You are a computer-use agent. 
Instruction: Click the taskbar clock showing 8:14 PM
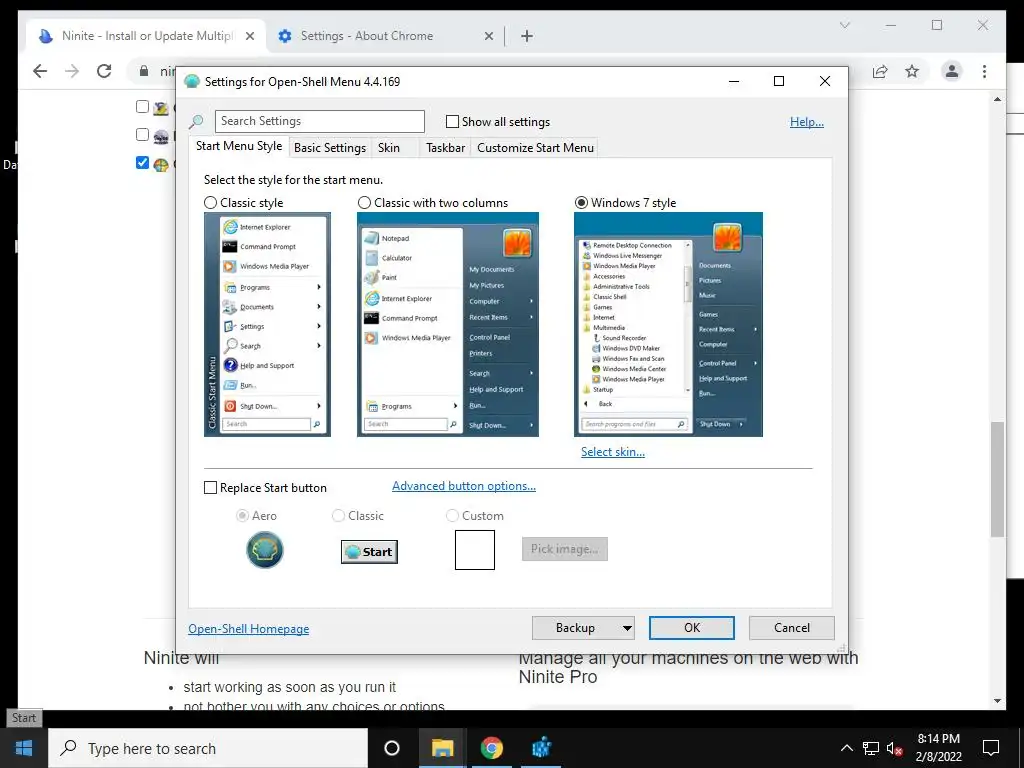(938, 748)
